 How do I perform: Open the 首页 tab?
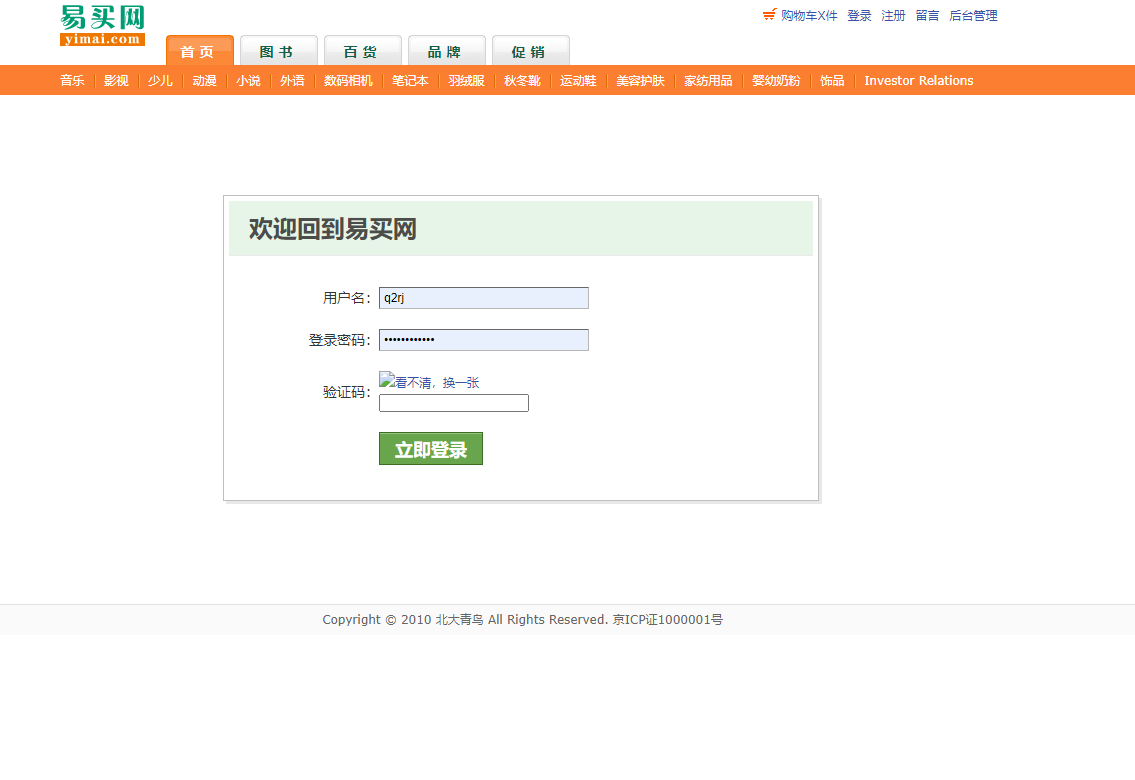pyautogui.click(x=199, y=51)
